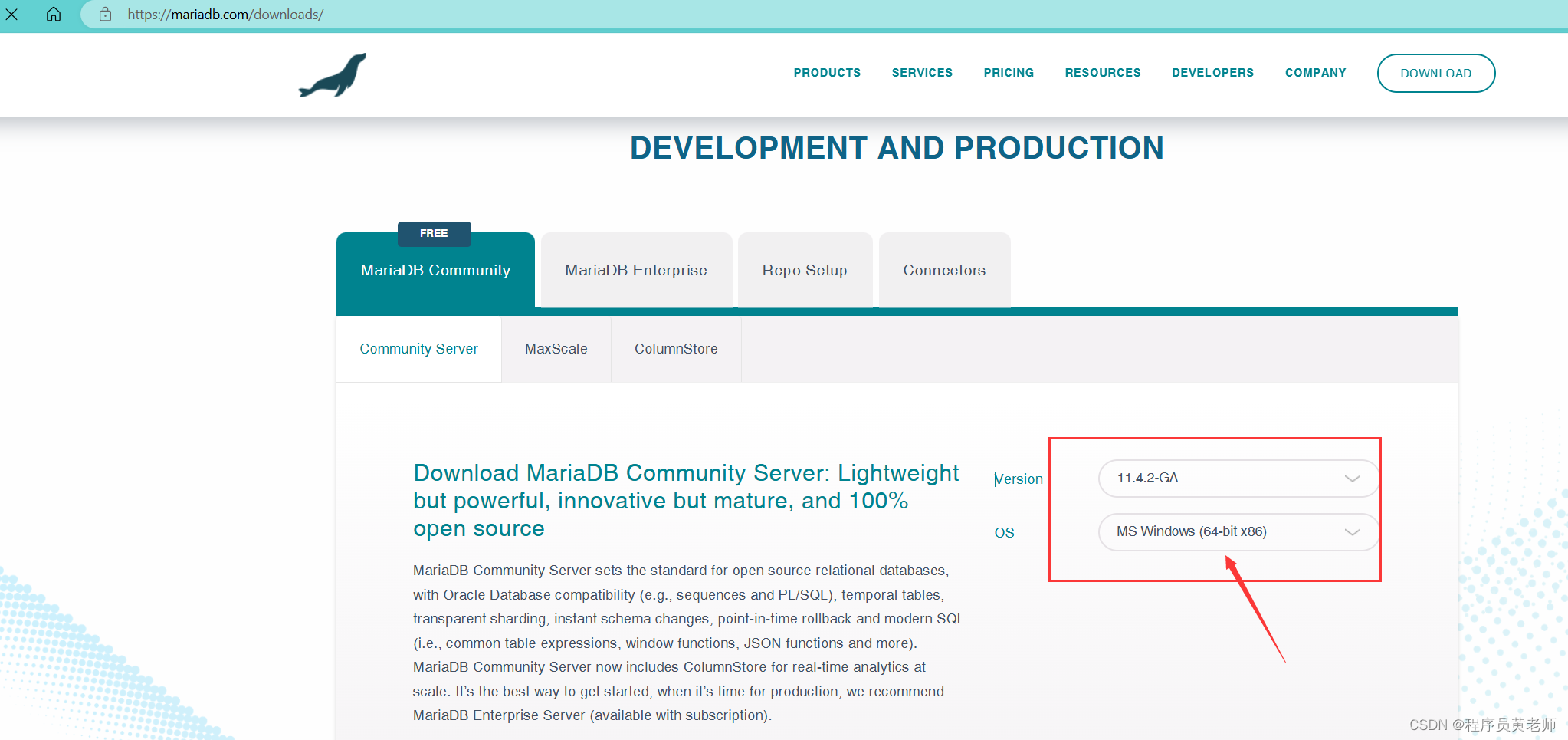Select the Community Server sub-tab

[x=418, y=349]
